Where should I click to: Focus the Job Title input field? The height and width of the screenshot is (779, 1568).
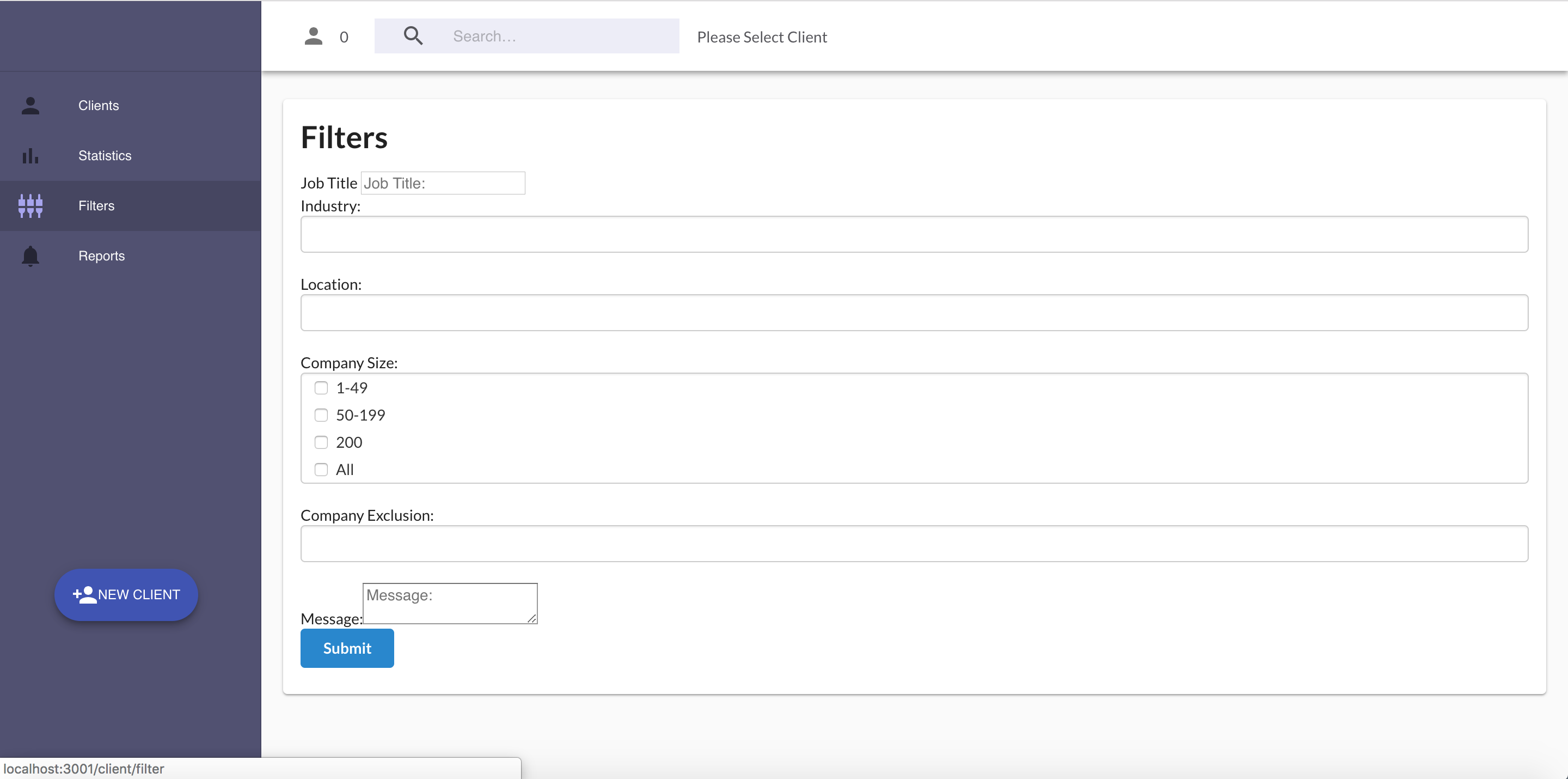tap(443, 184)
